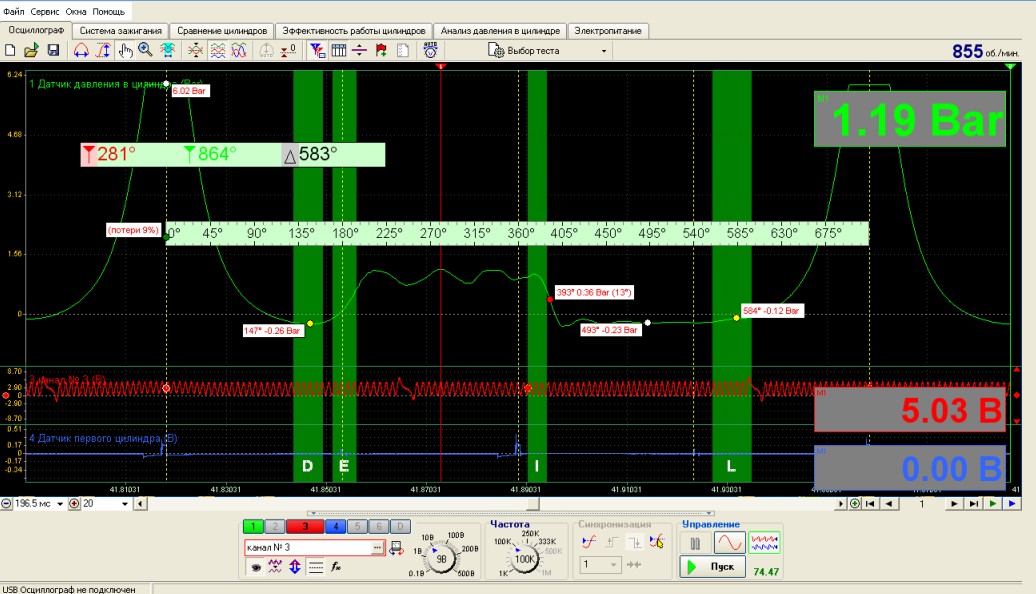Image resolution: width=1036 pixels, height=594 pixels.
Task: Show channels as separated waveforms
Action: point(217,50)
